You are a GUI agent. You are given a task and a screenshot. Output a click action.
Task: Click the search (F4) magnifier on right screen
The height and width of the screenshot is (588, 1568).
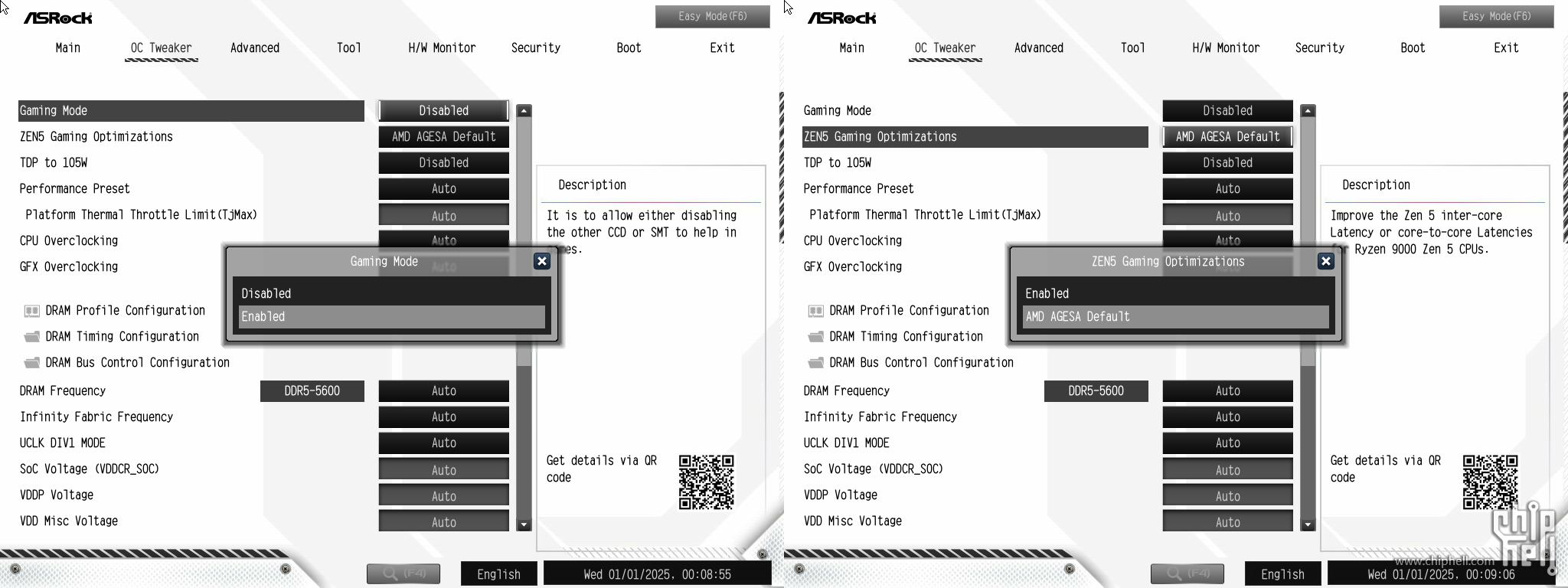tap(1187, 573)
